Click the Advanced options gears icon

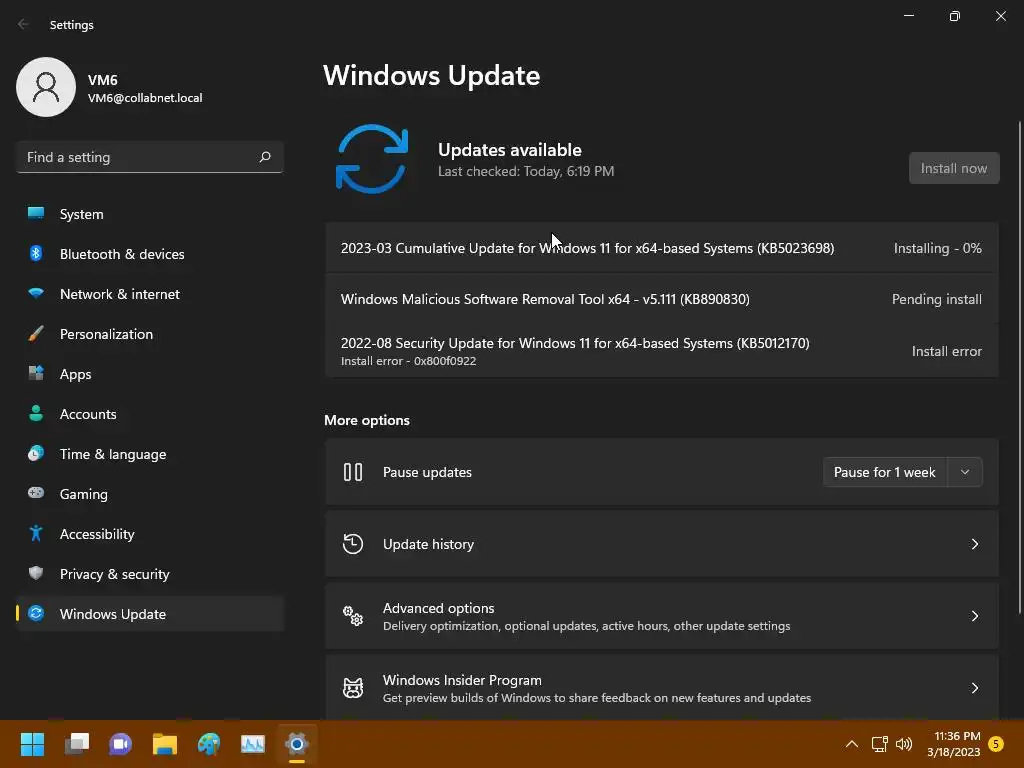click(x=353, y=615)
